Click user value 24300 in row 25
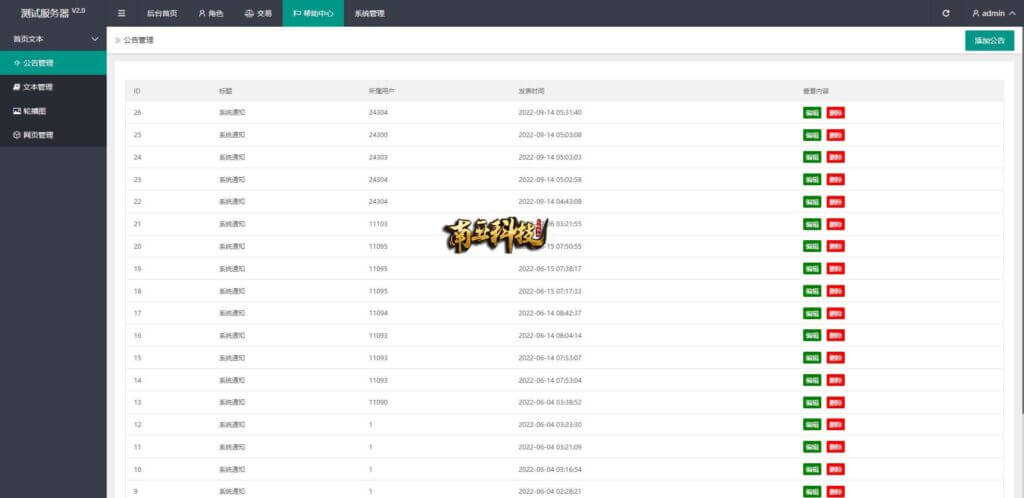 (x=378, y=134)
